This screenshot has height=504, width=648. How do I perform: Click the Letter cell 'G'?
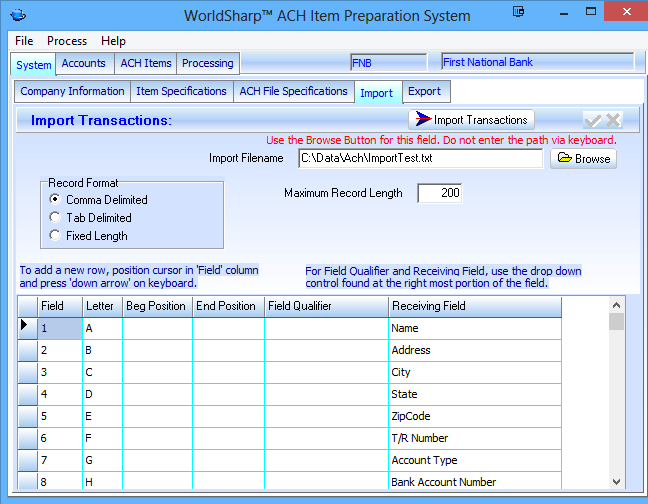[x=102, y=460]
